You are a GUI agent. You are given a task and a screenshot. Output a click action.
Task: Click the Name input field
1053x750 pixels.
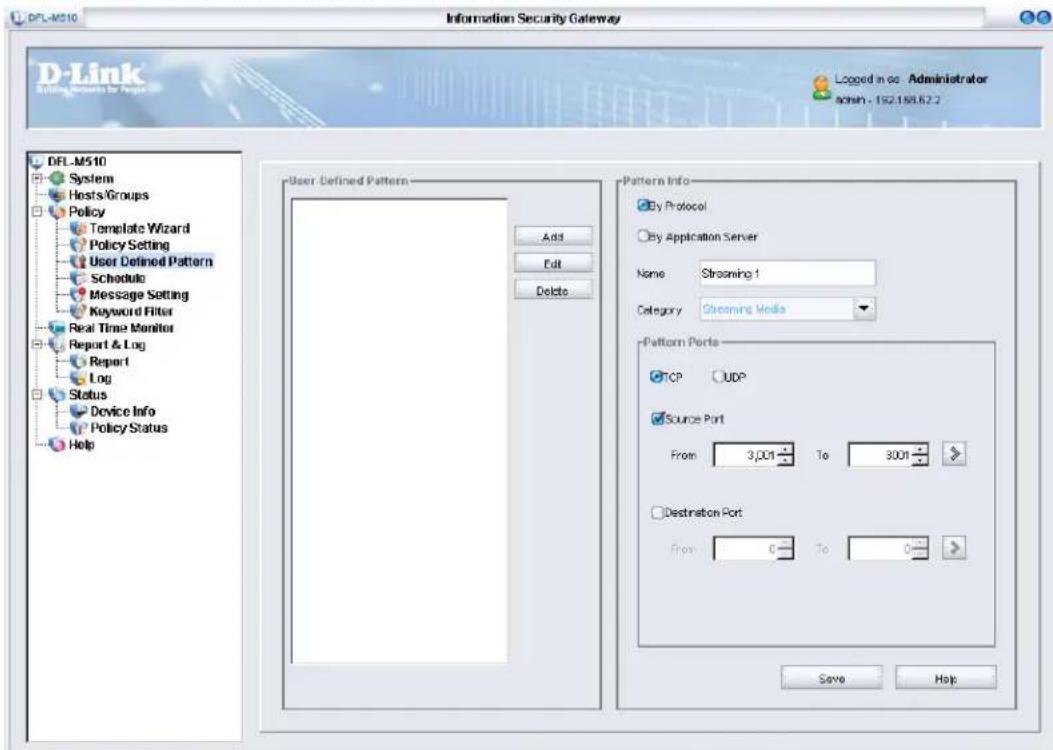tap(787, 273)
